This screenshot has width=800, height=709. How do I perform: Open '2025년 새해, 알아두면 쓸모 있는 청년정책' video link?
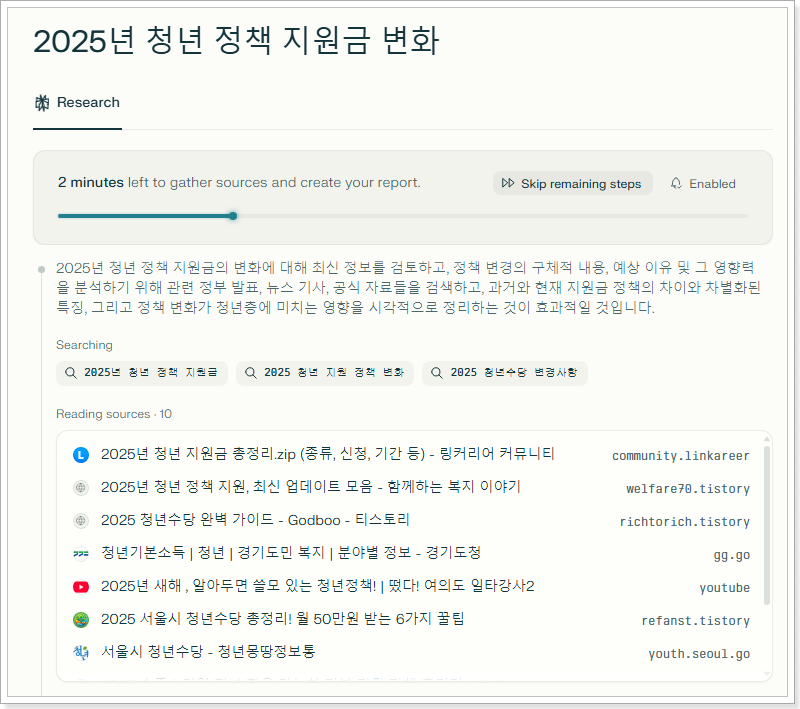[x=317, y=587]
